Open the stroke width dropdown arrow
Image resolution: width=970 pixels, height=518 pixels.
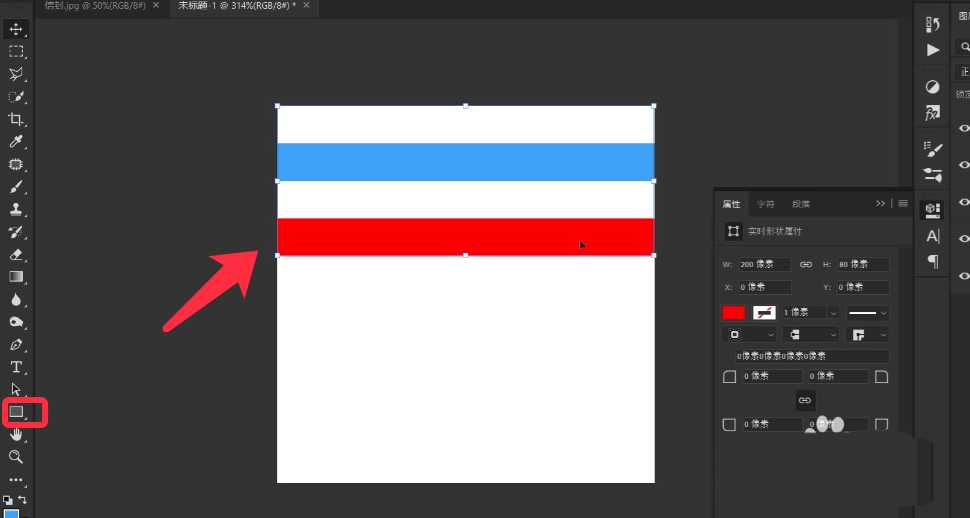coord(833,313)
